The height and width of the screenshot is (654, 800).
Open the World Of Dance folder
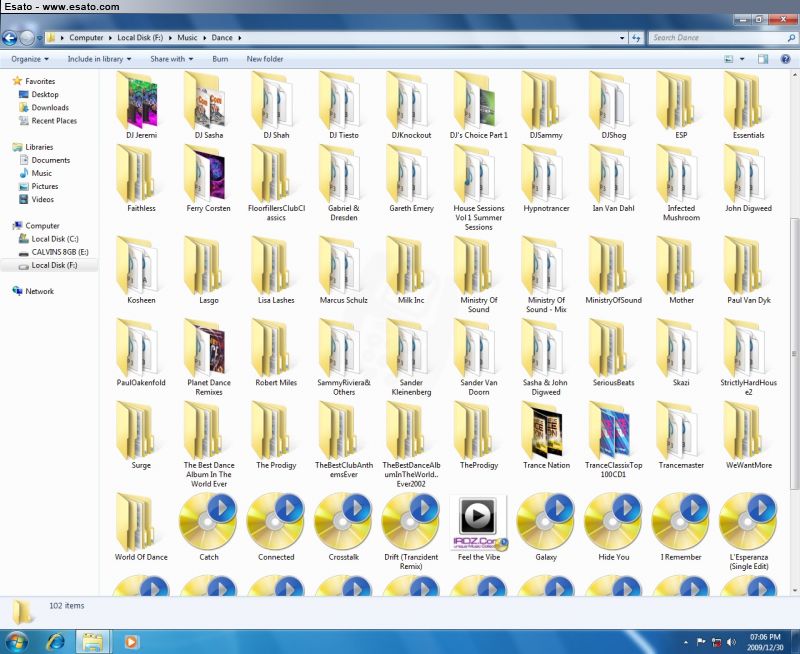click(141, 527)
